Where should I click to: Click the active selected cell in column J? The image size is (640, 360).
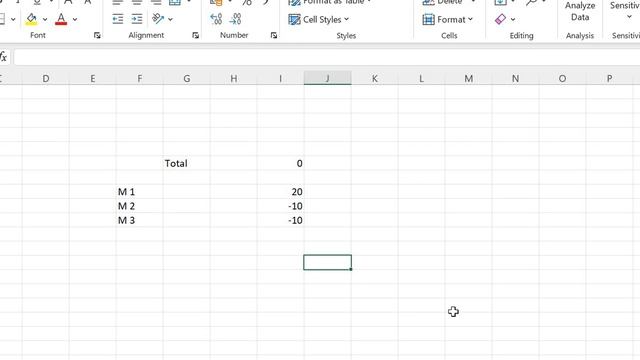(327, 262)
